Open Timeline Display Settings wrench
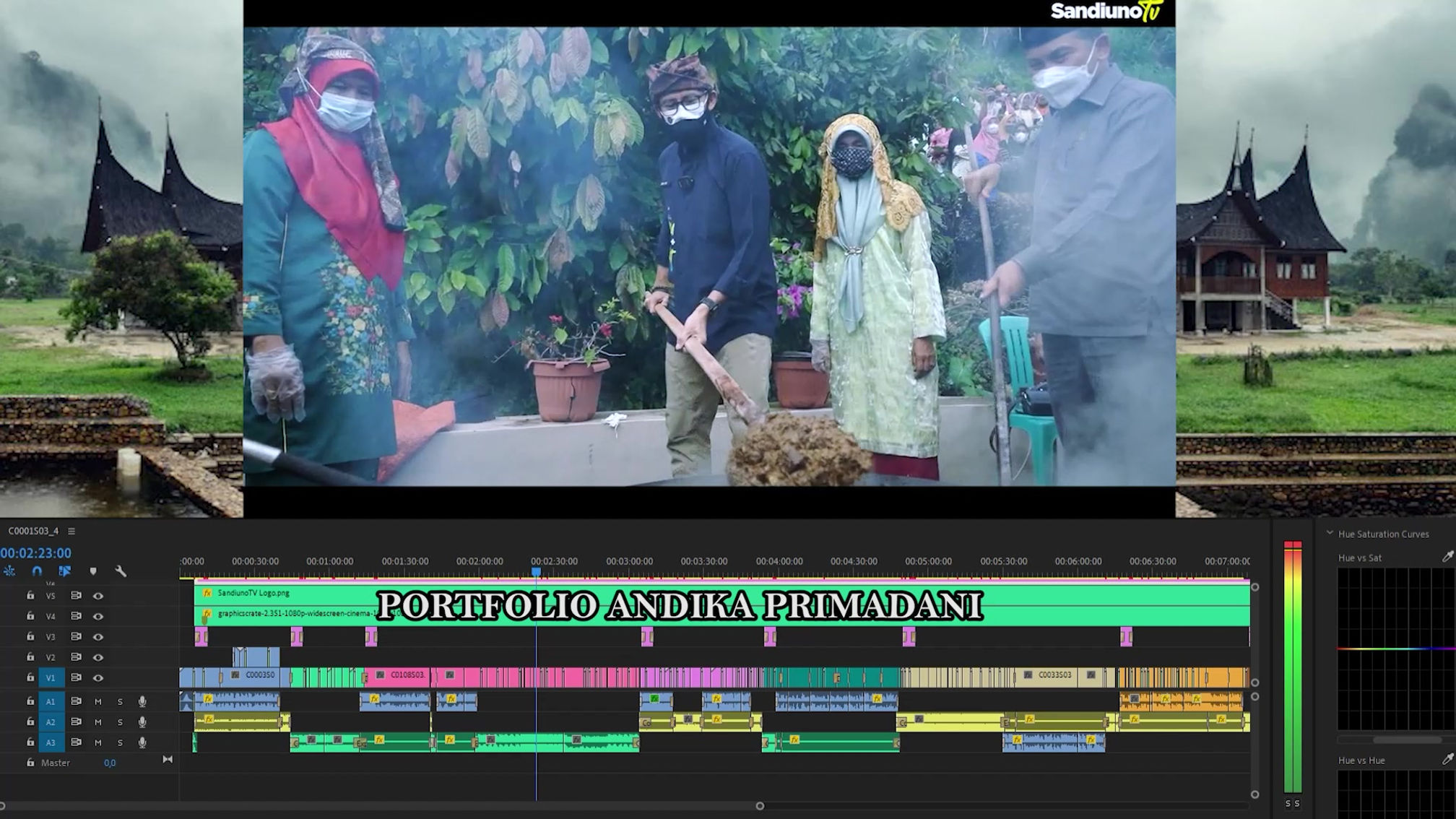 pyautogui.click(x=121, y=571)
